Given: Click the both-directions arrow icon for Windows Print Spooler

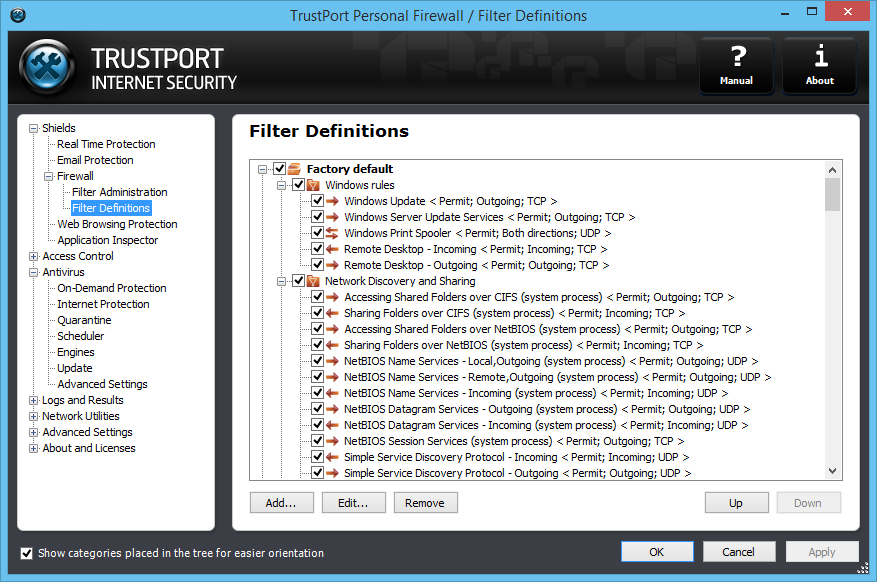Looking at the screenshot, I should 332,233.
